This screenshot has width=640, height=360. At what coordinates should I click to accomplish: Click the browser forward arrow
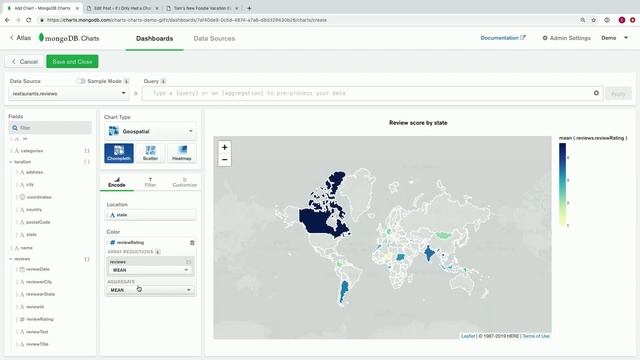18,20
